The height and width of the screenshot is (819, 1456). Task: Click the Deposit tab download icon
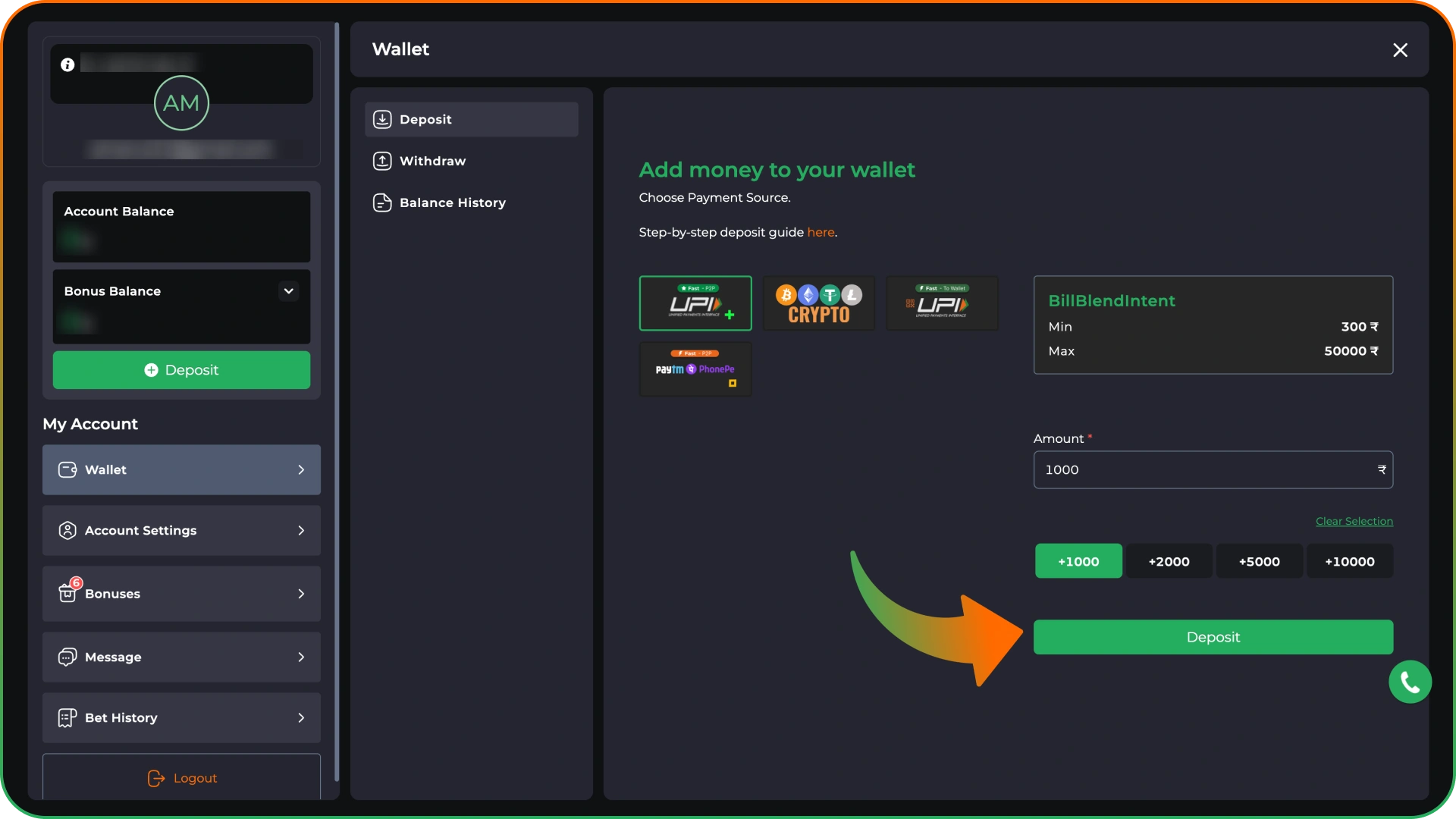pyautogui.click(x=382, y=120)
